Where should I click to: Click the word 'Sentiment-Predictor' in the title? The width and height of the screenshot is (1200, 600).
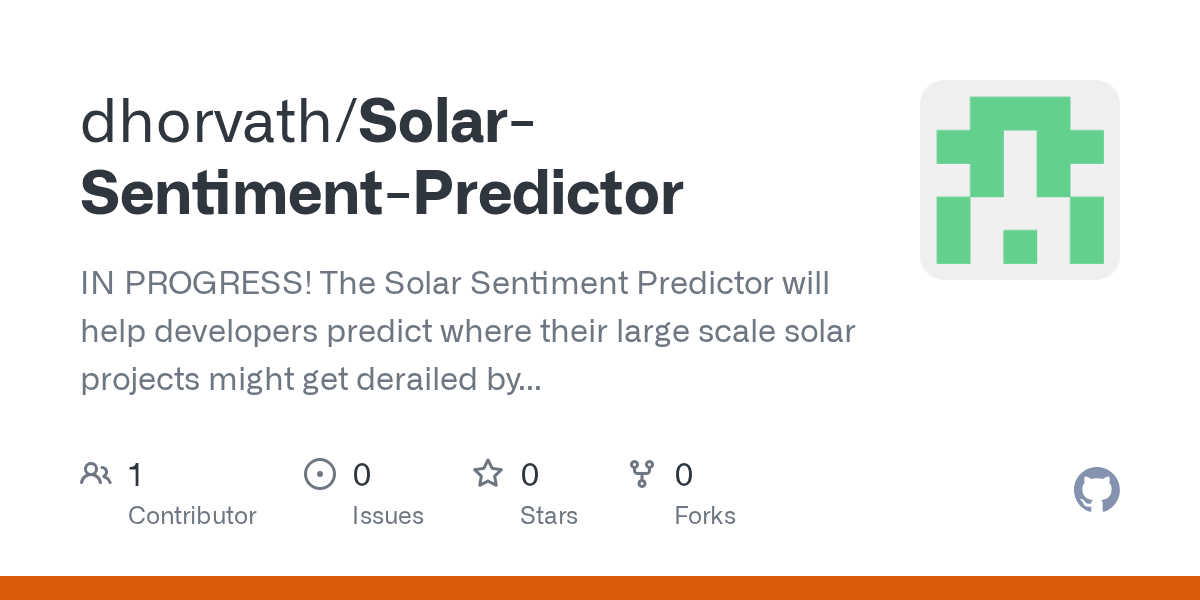[382, 194]
